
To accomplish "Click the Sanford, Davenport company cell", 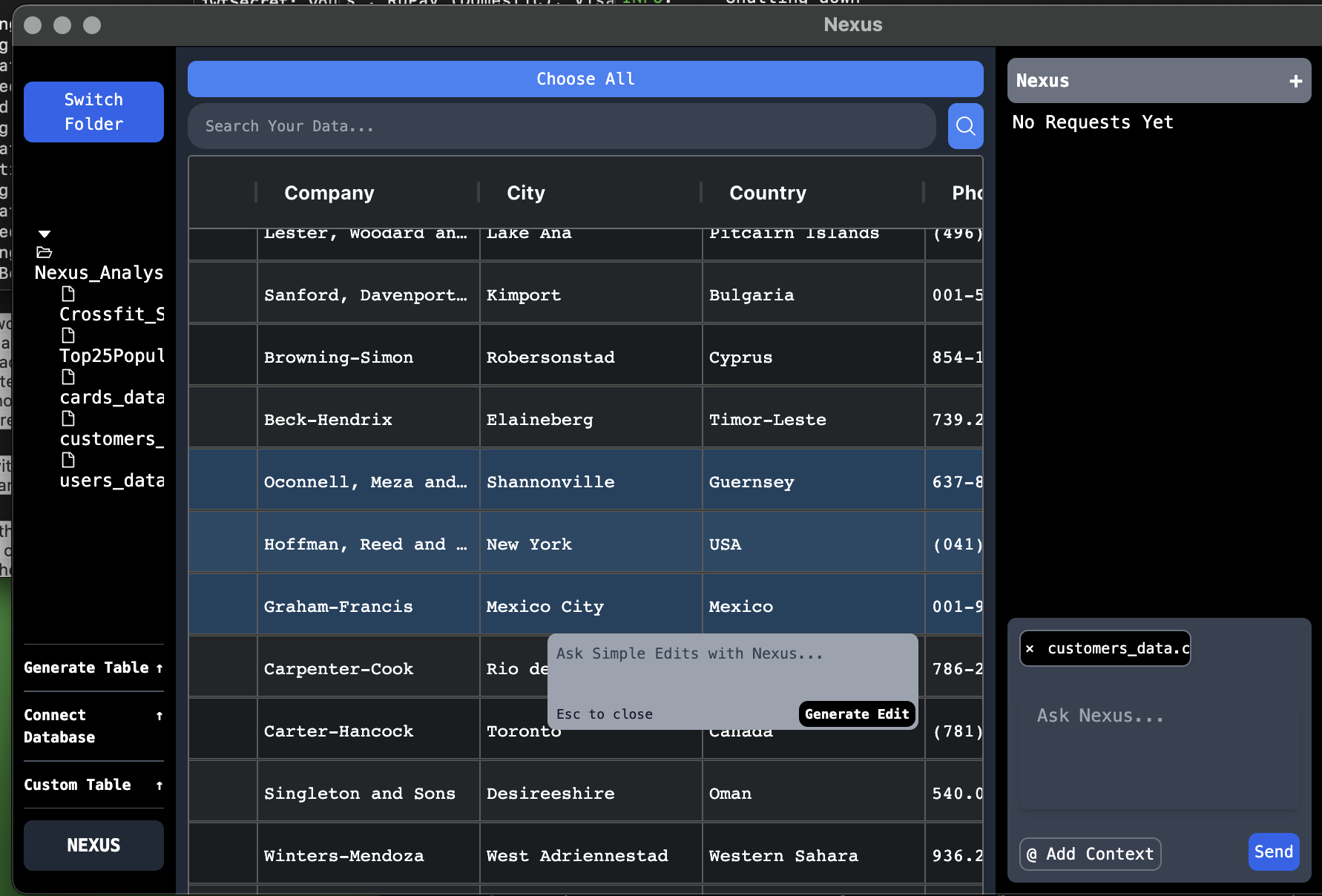I will 368,294.
